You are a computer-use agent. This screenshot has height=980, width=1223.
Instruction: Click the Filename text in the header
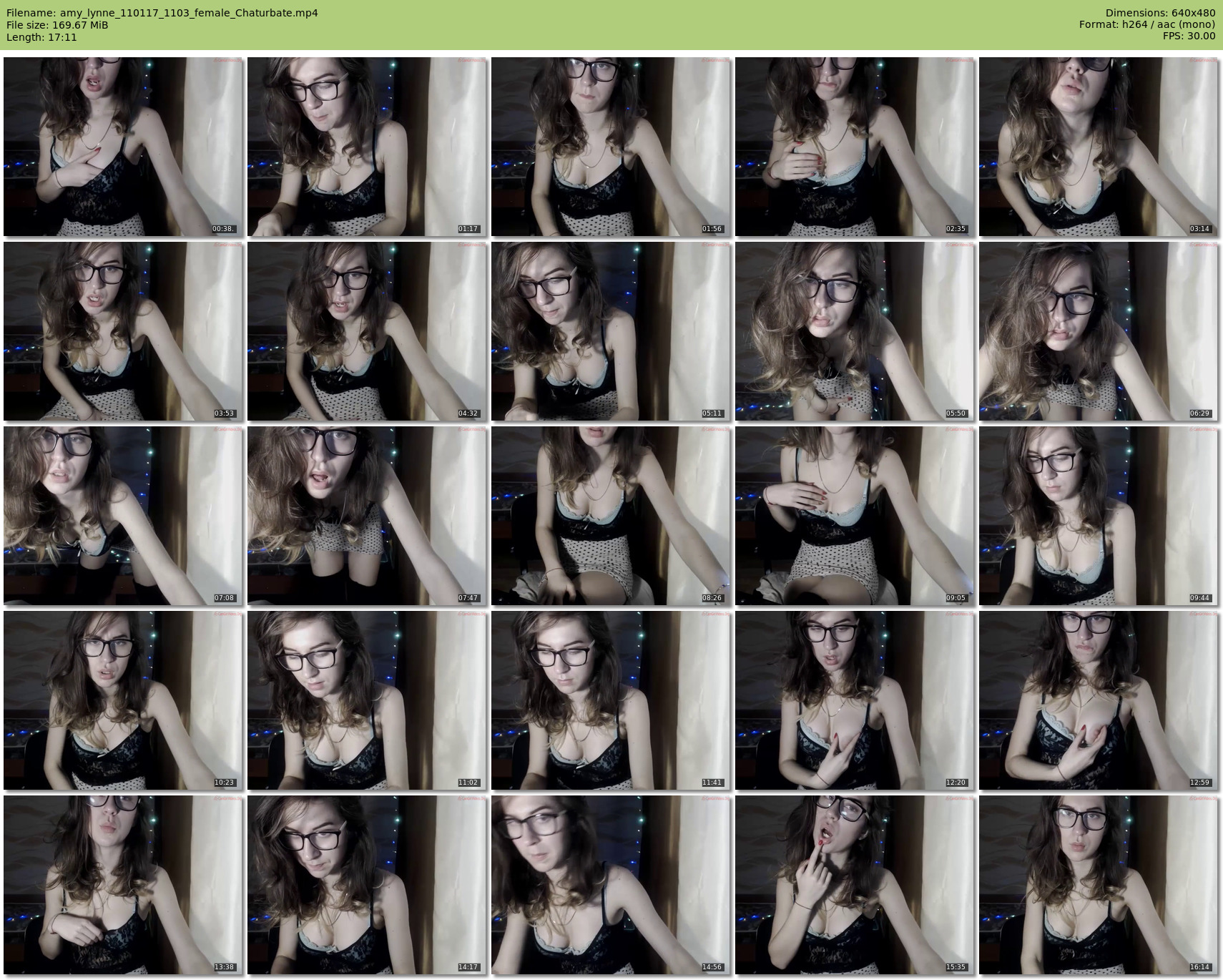162,13
